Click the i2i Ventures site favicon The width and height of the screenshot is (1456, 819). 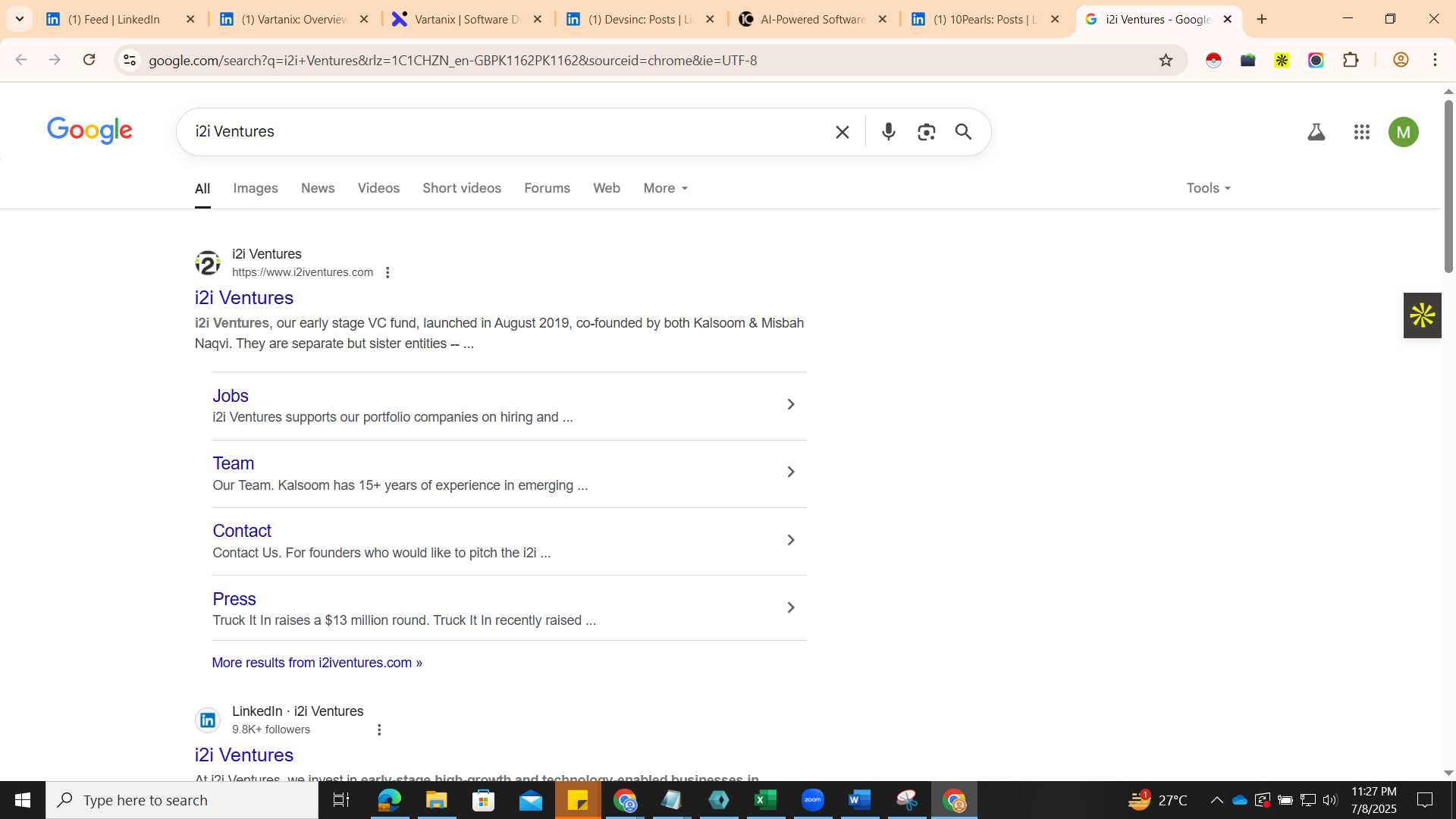[x=208, y=263]
